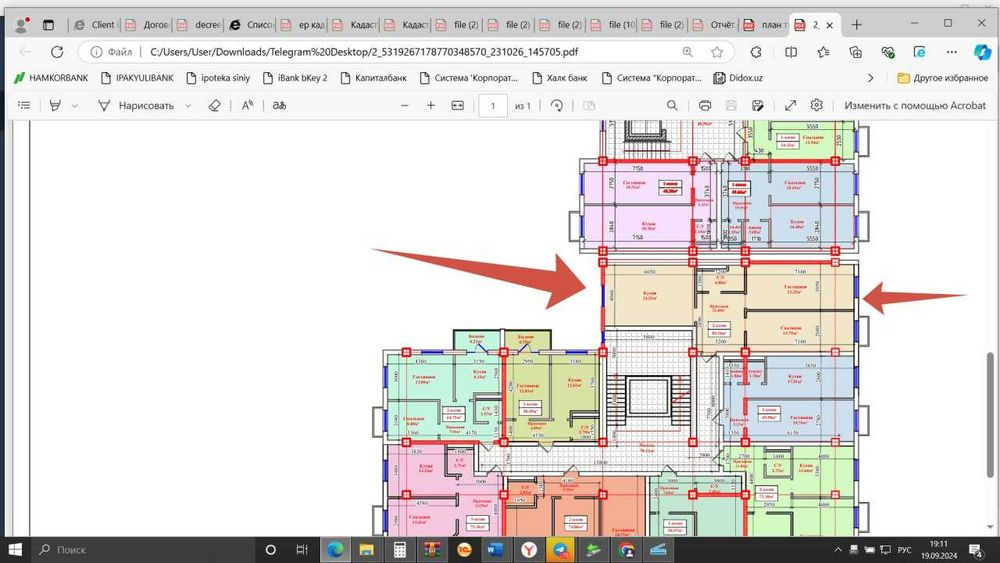Enter full screen mode for PDF

790,105
